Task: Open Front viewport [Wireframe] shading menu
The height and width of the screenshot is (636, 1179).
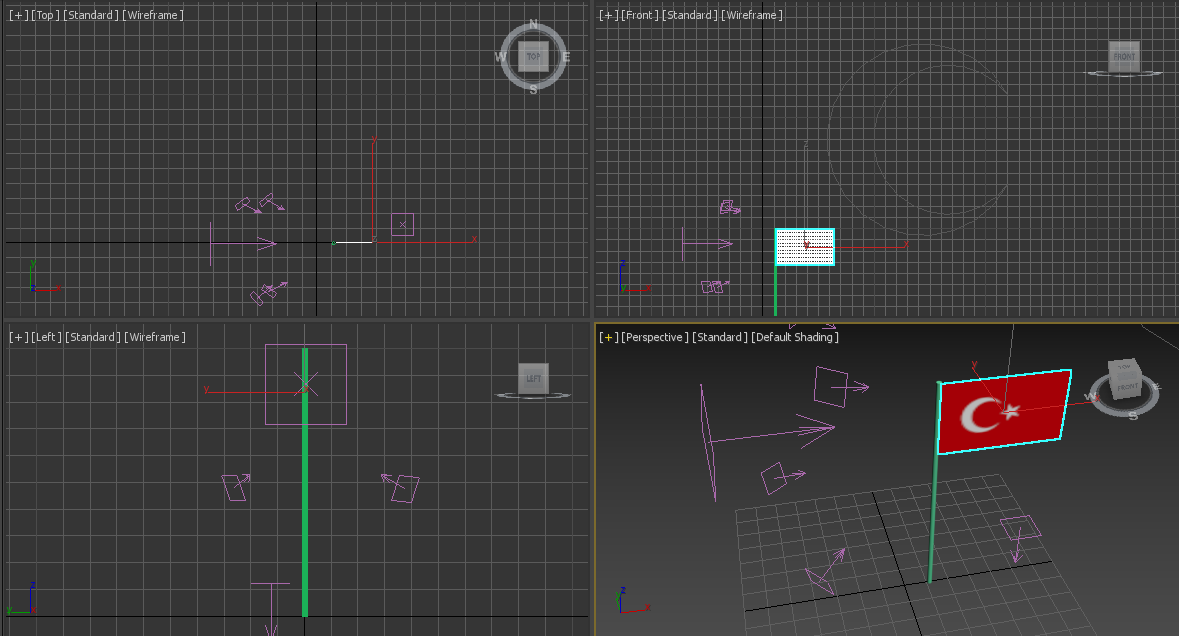Action: click(752, 15)
